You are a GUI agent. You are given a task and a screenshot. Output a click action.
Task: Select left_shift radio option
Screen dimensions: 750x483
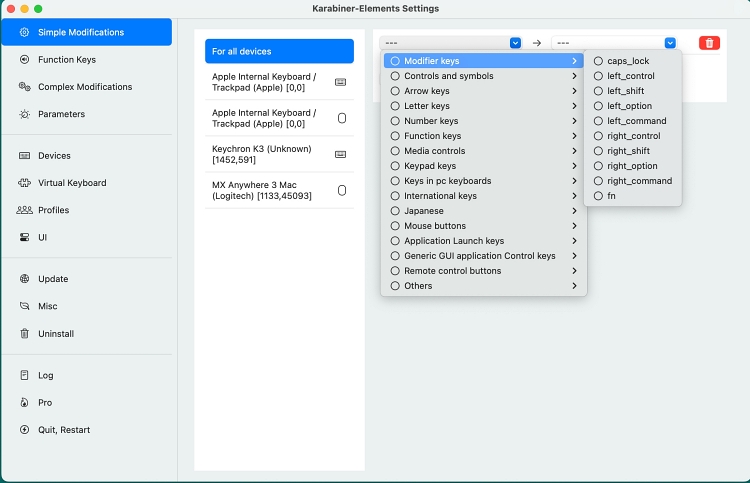coord(598,91)
